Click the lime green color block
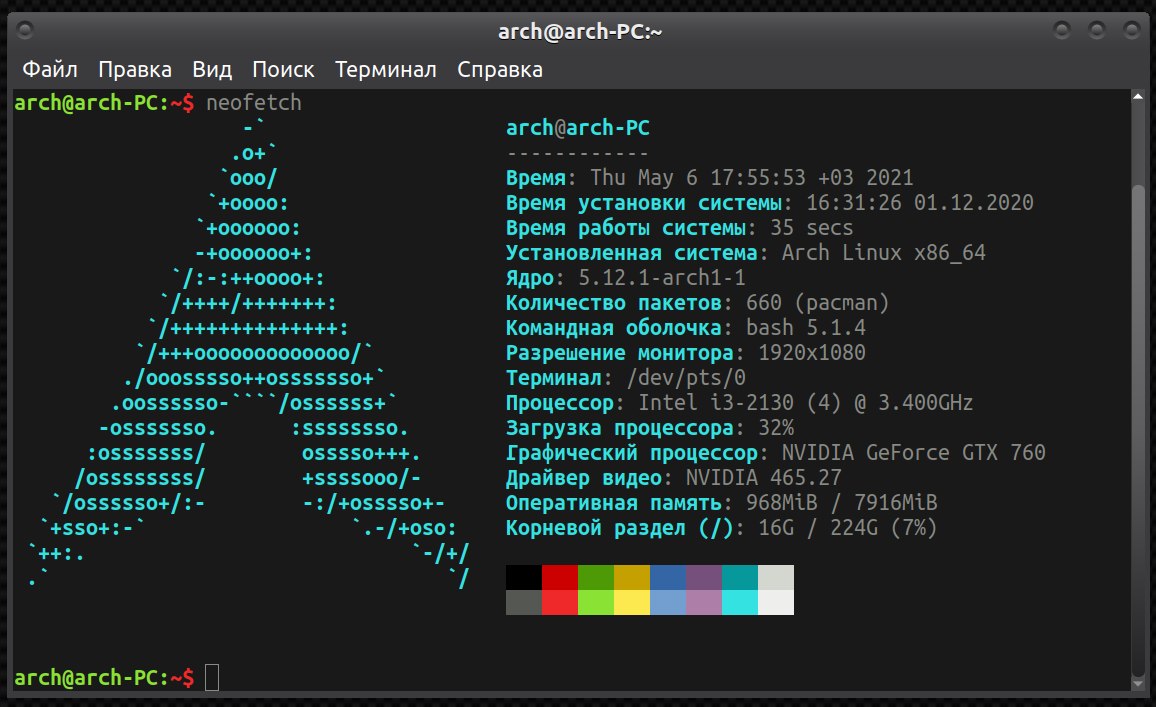The height and width of the screenshot is (707, 1156). coord(596,602)
